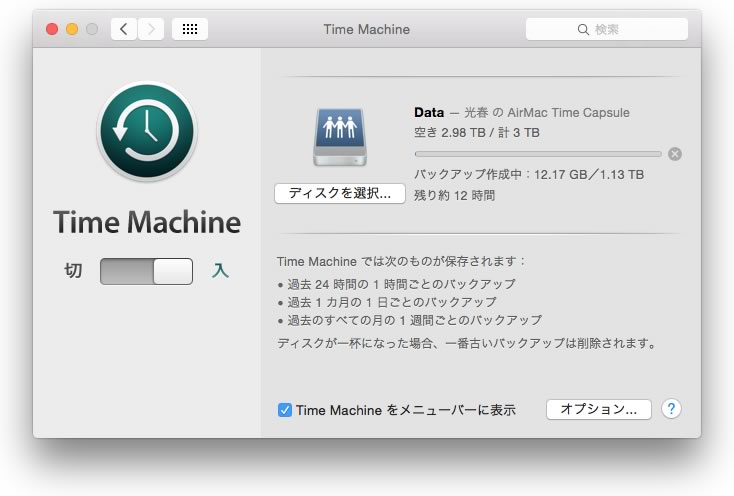
Task: Click the red close window button
Action: (52, 29)
